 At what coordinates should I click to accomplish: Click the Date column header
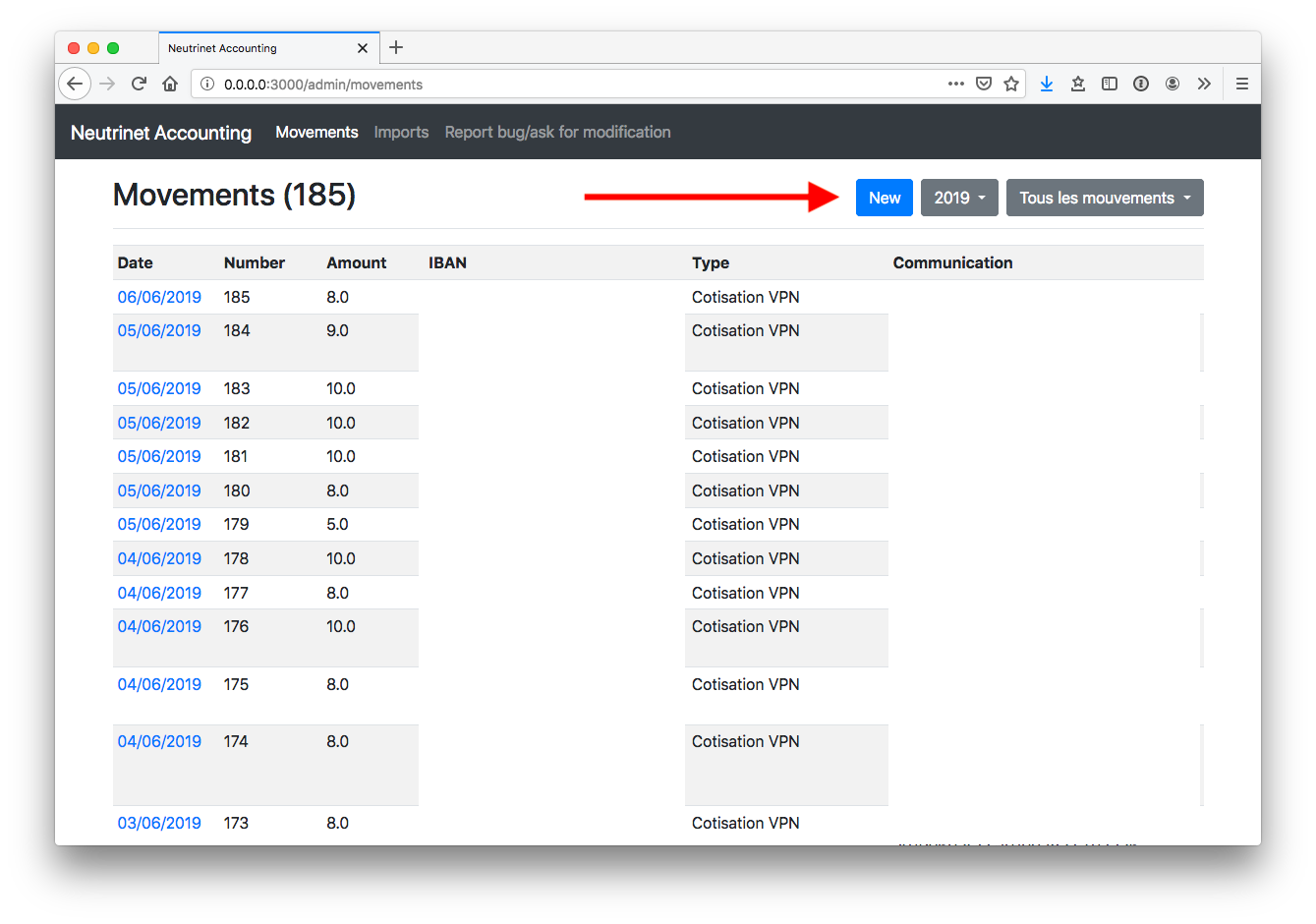pos(135,262)
